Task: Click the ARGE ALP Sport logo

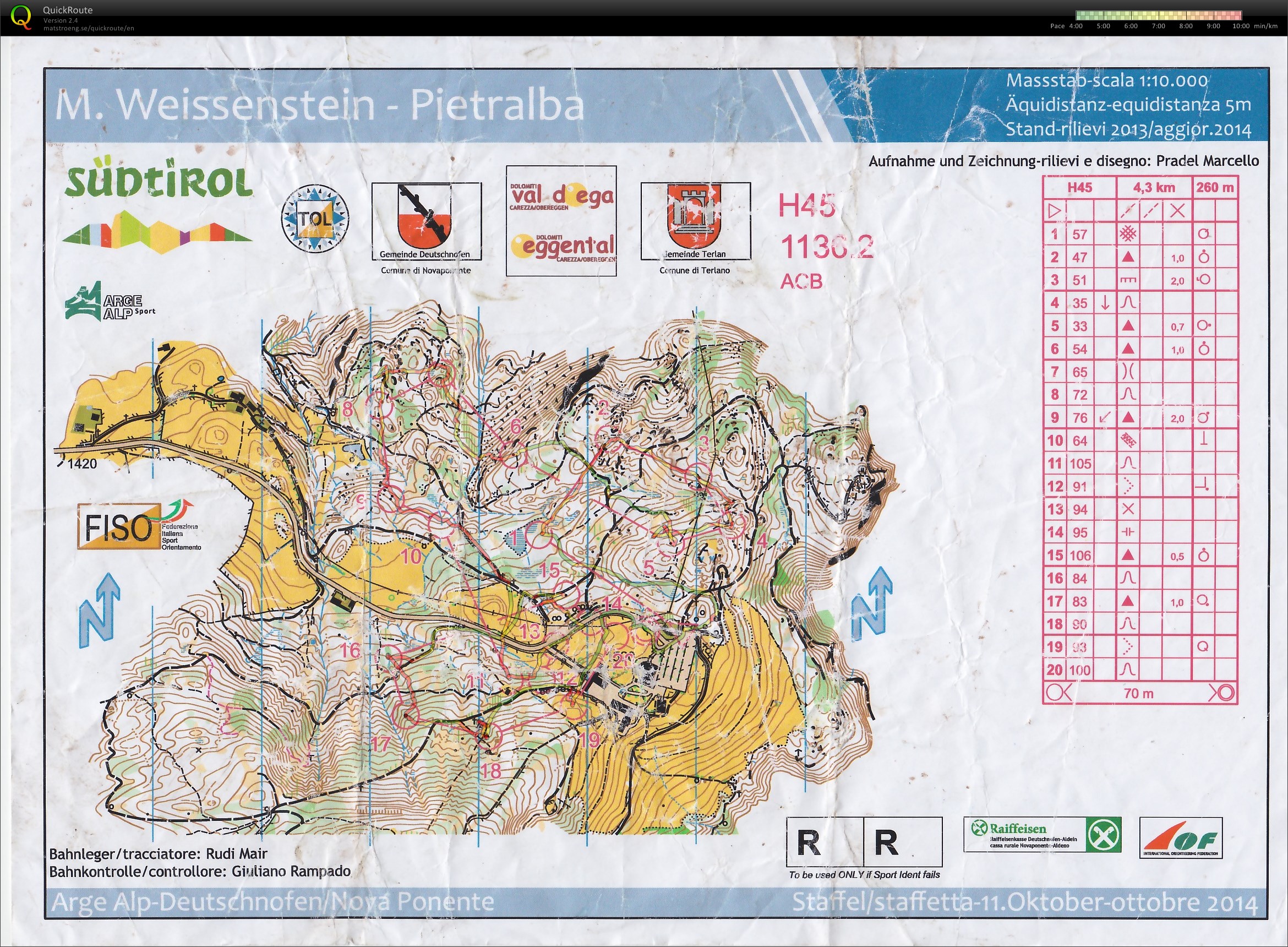Action: click(109, 302)
